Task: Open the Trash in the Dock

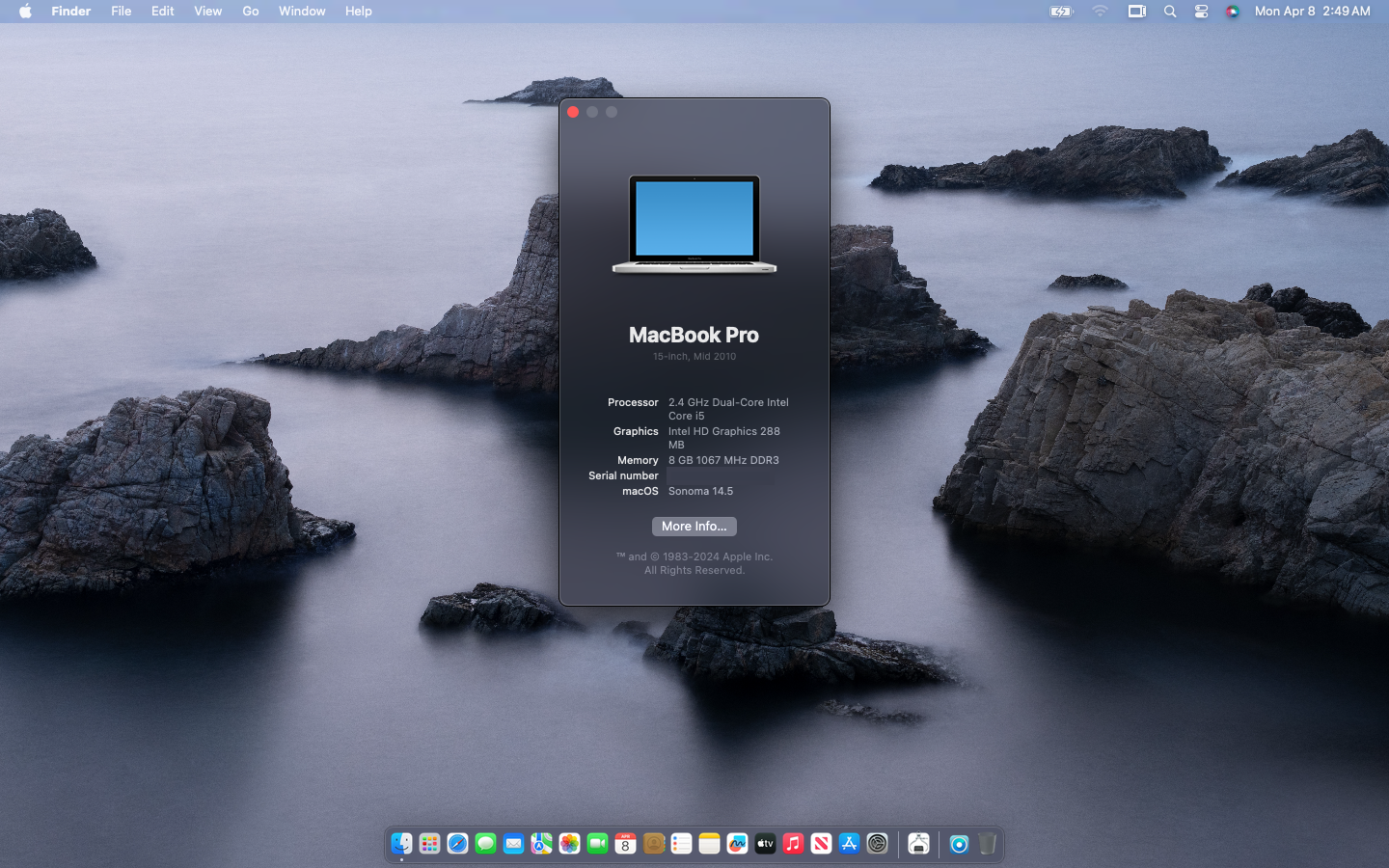Action: [x=988, y=844]
